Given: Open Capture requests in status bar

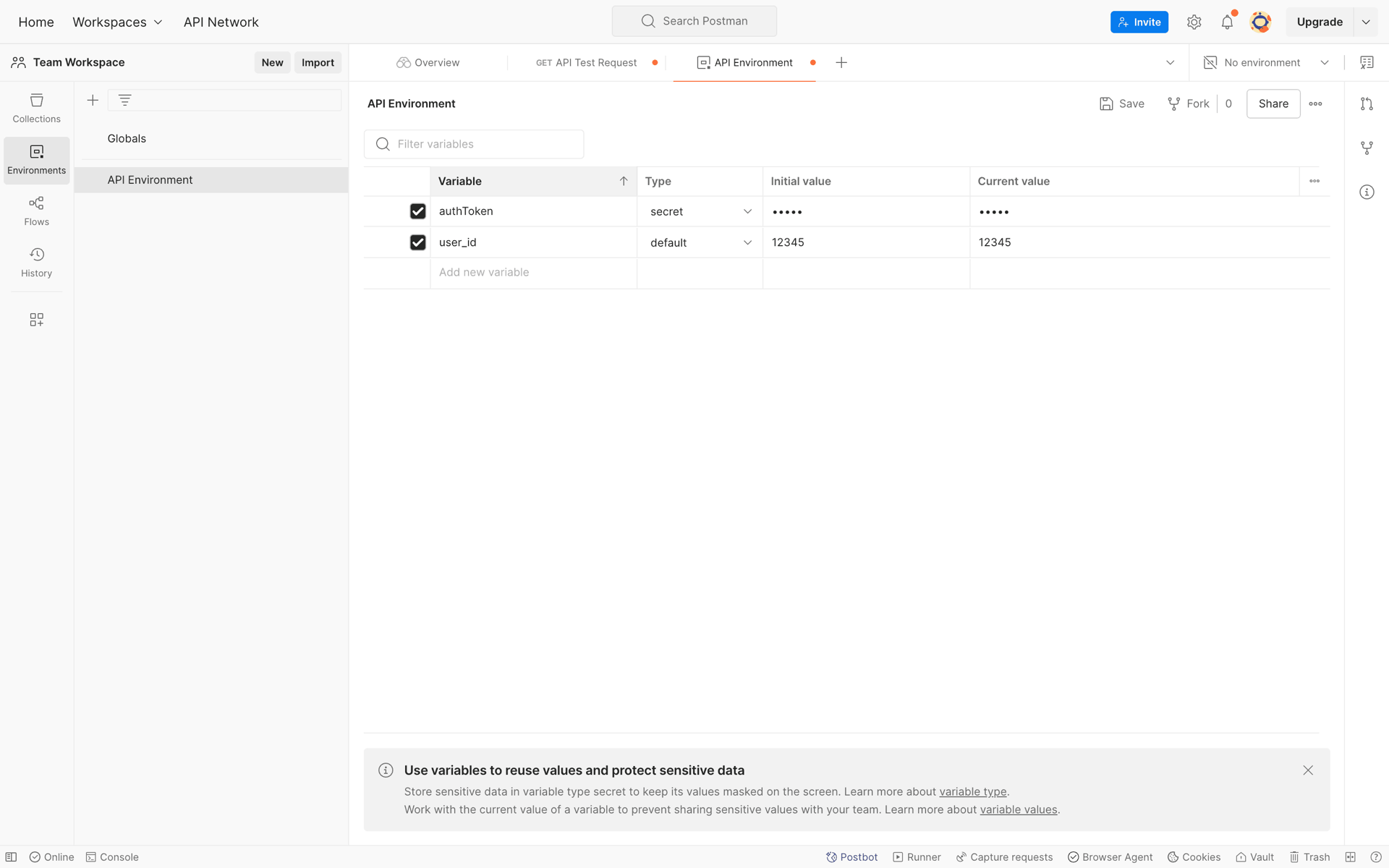Looking at the screenshot, I should point(1004,857).
